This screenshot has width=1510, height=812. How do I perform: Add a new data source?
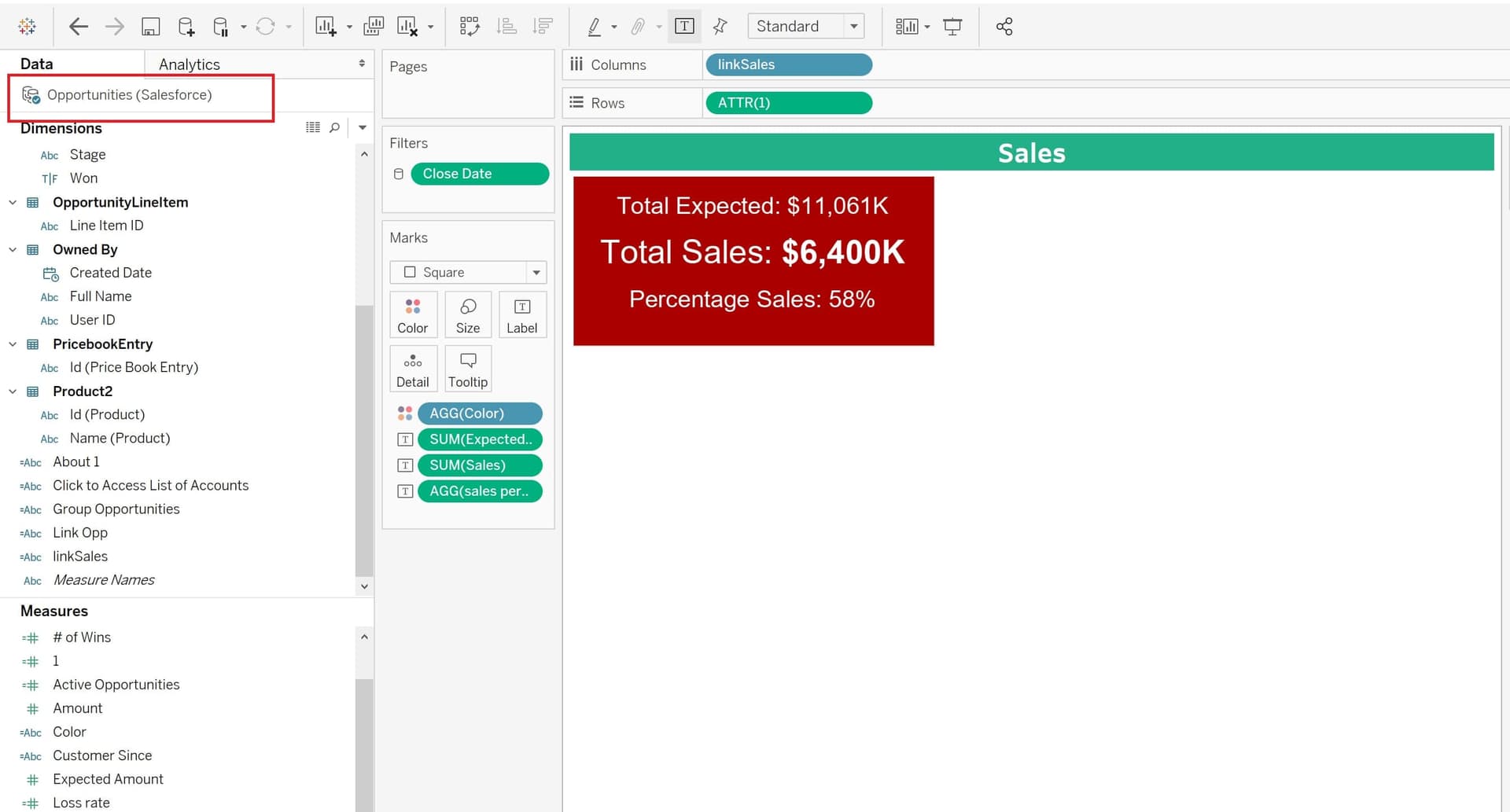(x=186, y=26)
